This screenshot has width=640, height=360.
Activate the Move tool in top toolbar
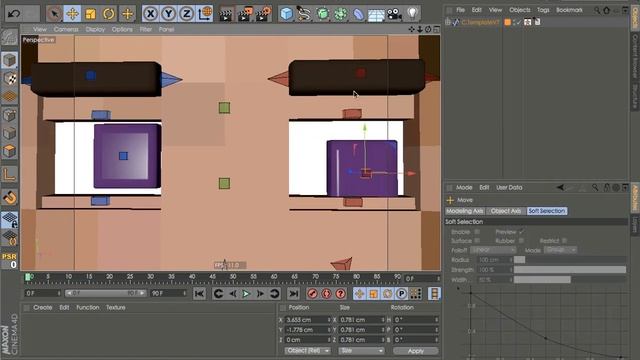pos(72,14)
